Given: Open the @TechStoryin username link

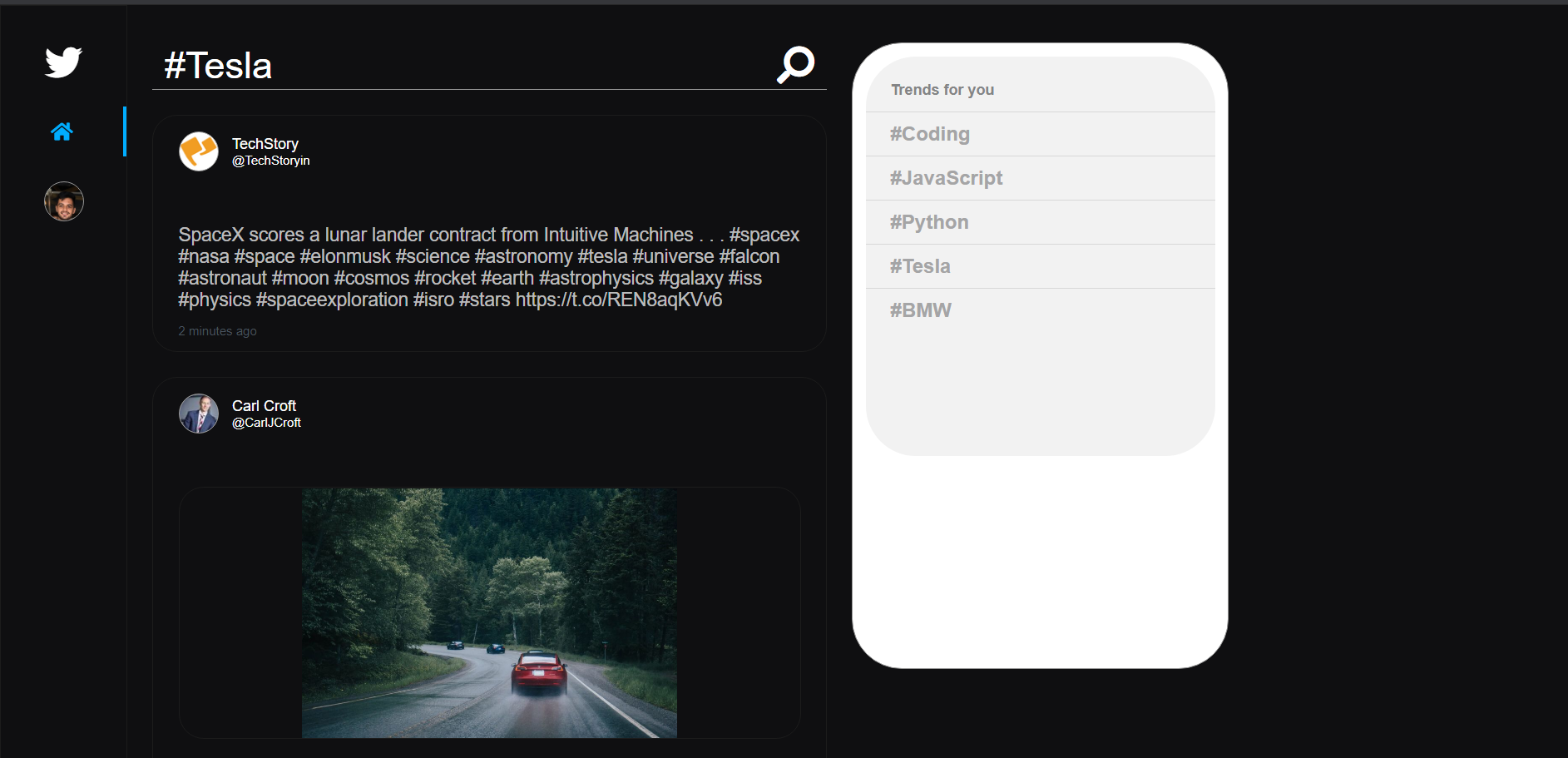Looking at the screenshot, I should point(270,160).
